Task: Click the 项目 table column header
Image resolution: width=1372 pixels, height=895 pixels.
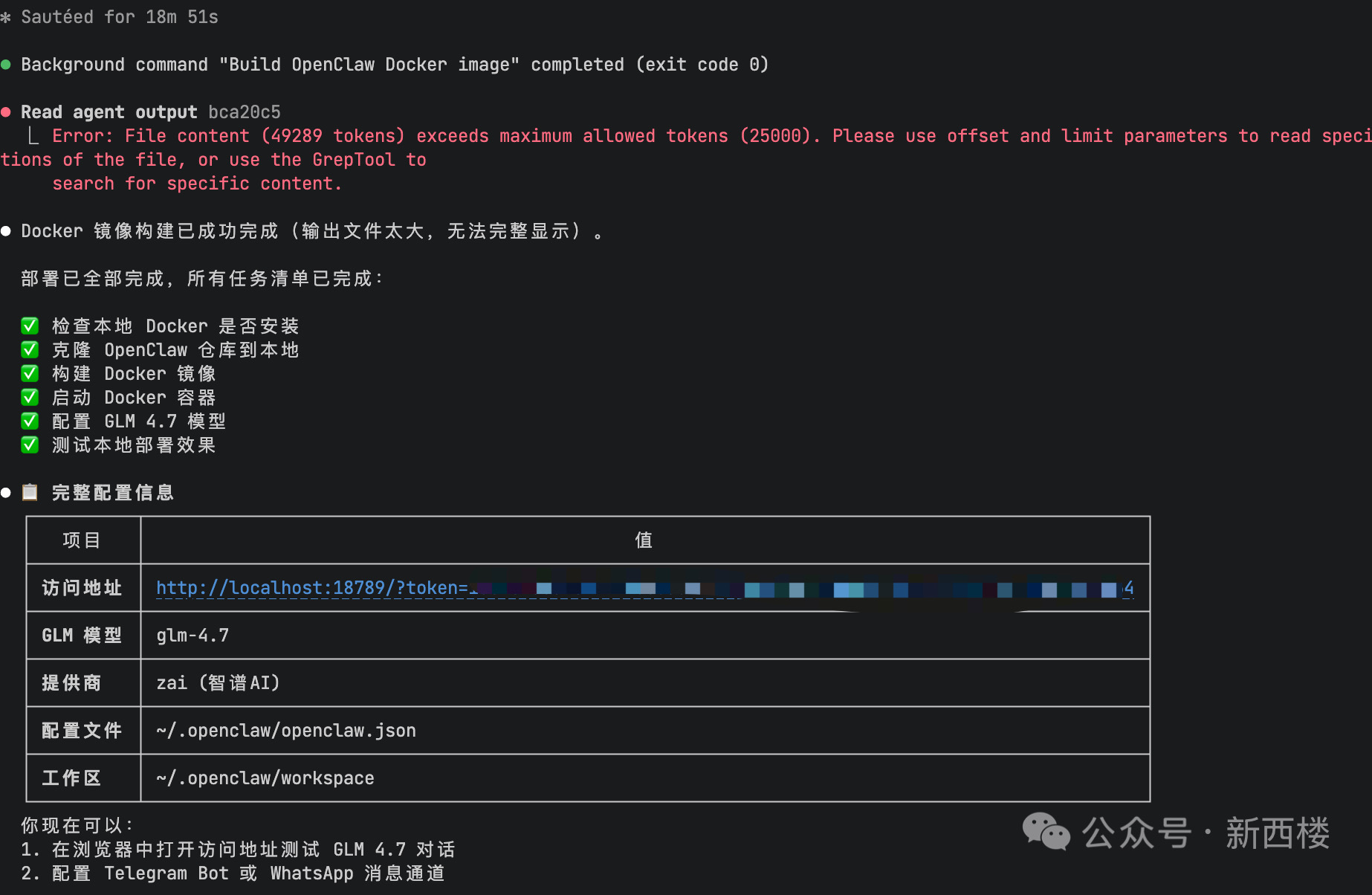Action: 82,540
